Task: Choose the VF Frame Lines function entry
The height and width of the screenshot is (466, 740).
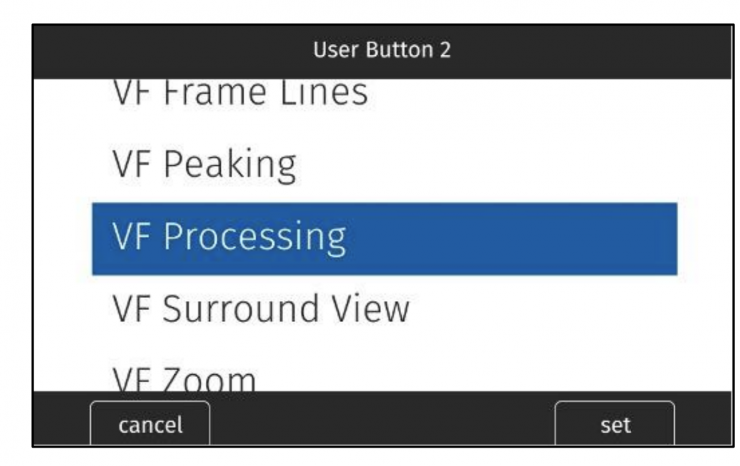Action: [x=238, y=93]
